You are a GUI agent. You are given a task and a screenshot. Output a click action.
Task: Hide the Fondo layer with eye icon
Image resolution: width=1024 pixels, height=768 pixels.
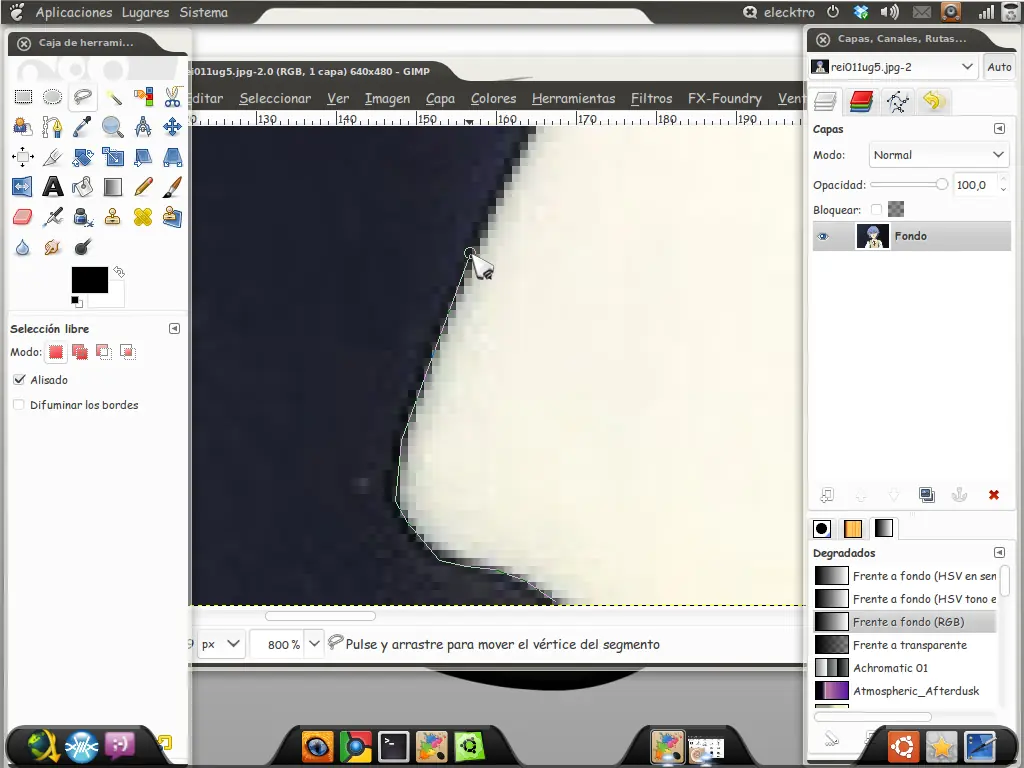click(823, 236)
